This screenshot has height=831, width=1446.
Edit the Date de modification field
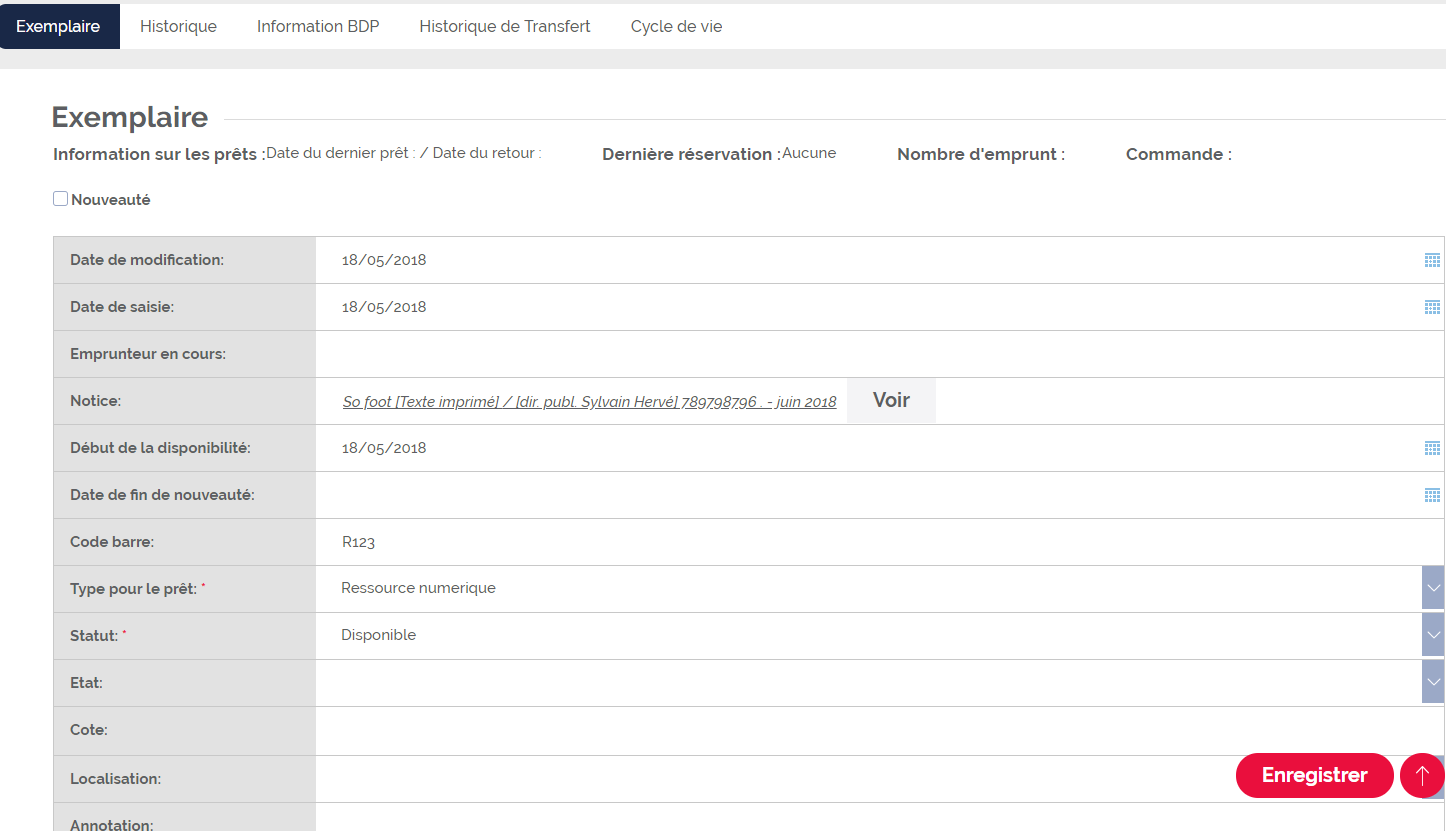pos(868,260)
